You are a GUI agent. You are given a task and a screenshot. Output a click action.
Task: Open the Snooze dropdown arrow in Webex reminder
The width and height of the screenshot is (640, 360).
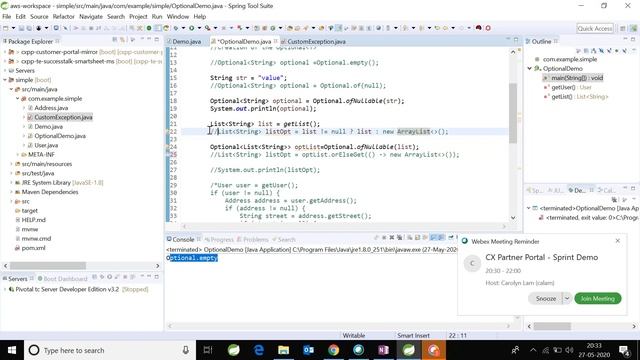pyautogui.click(x=567, y=299)
